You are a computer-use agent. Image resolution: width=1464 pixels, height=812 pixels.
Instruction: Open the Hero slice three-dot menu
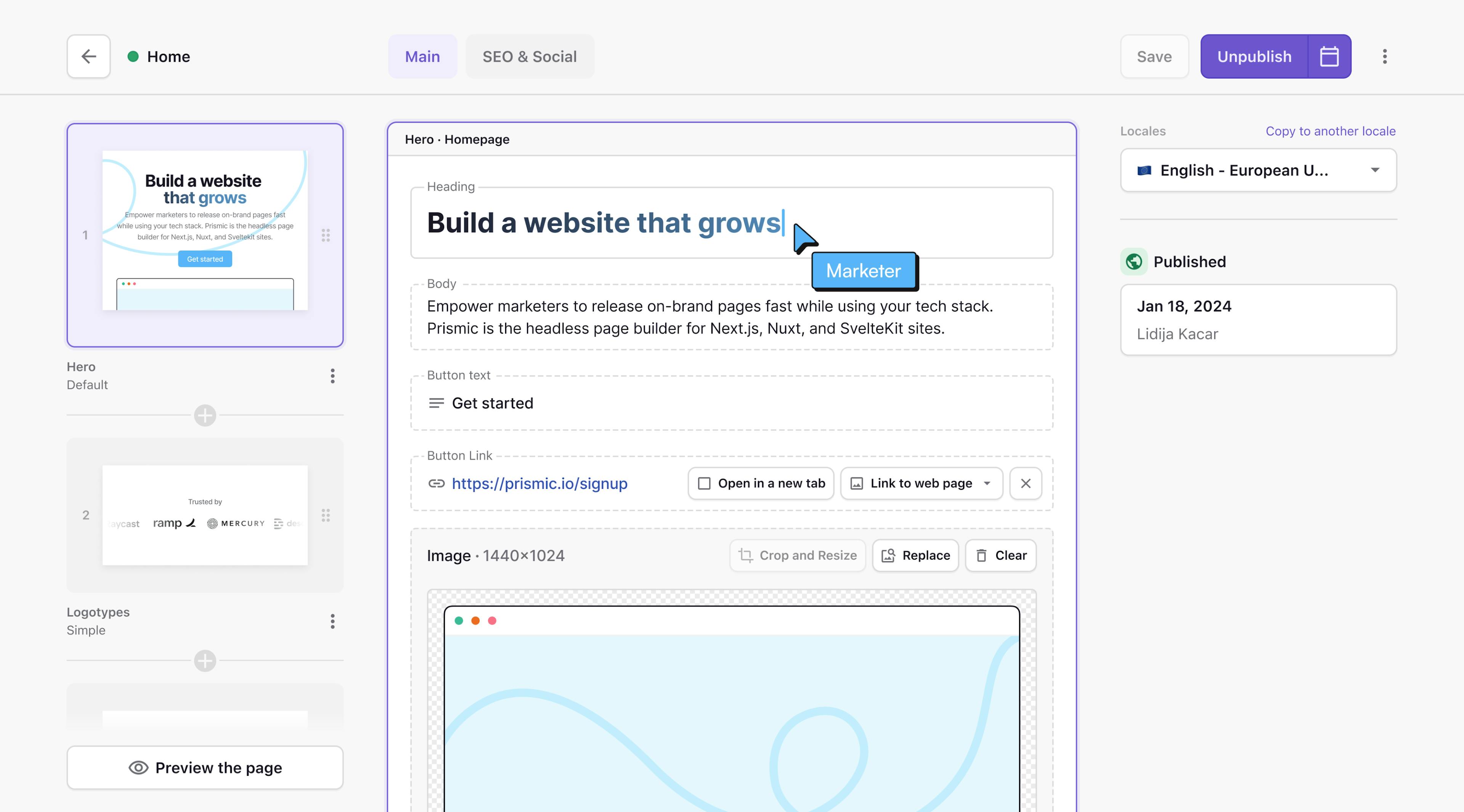[332, 376]
